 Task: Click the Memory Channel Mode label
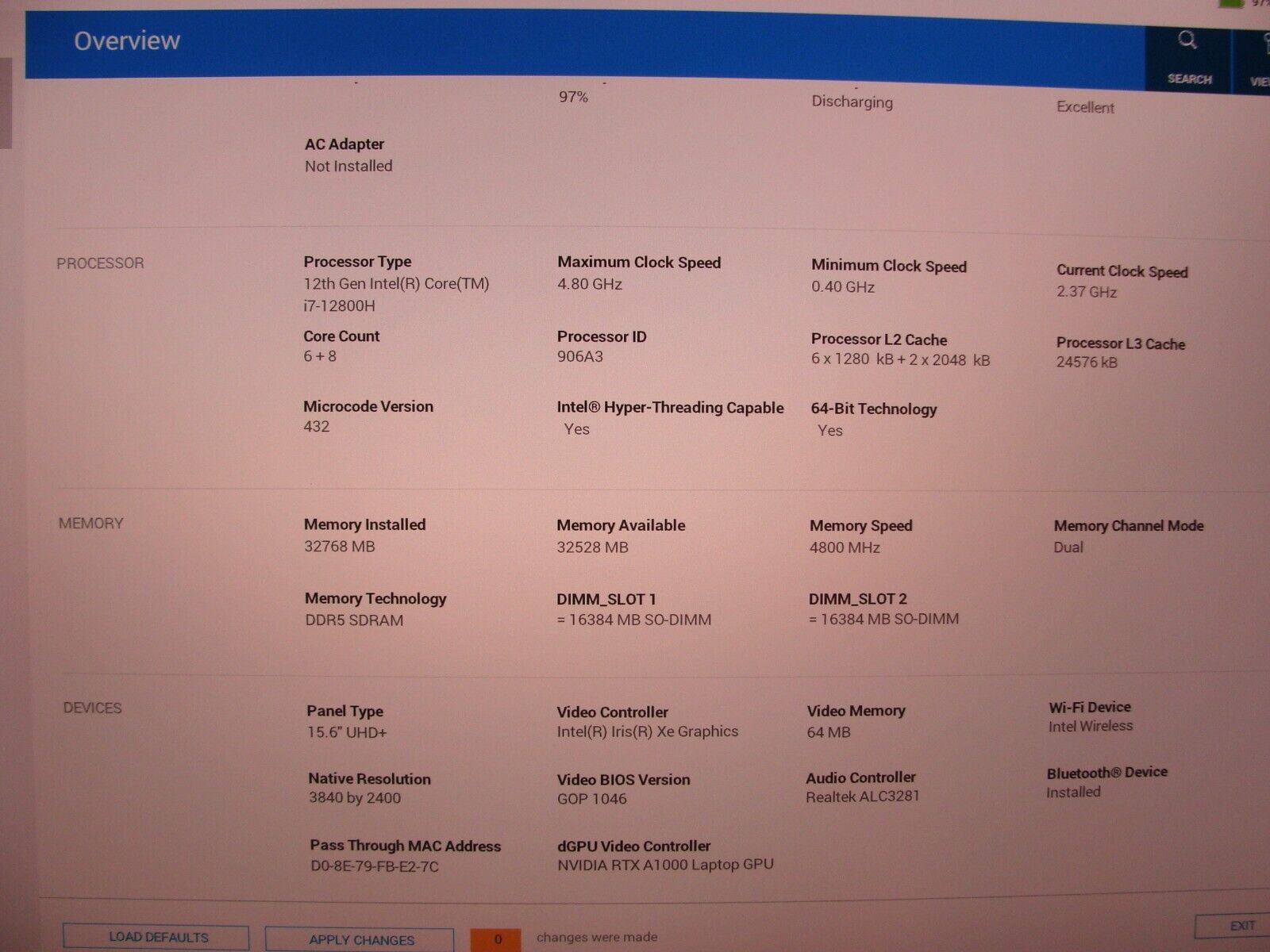pos(1129,525)
